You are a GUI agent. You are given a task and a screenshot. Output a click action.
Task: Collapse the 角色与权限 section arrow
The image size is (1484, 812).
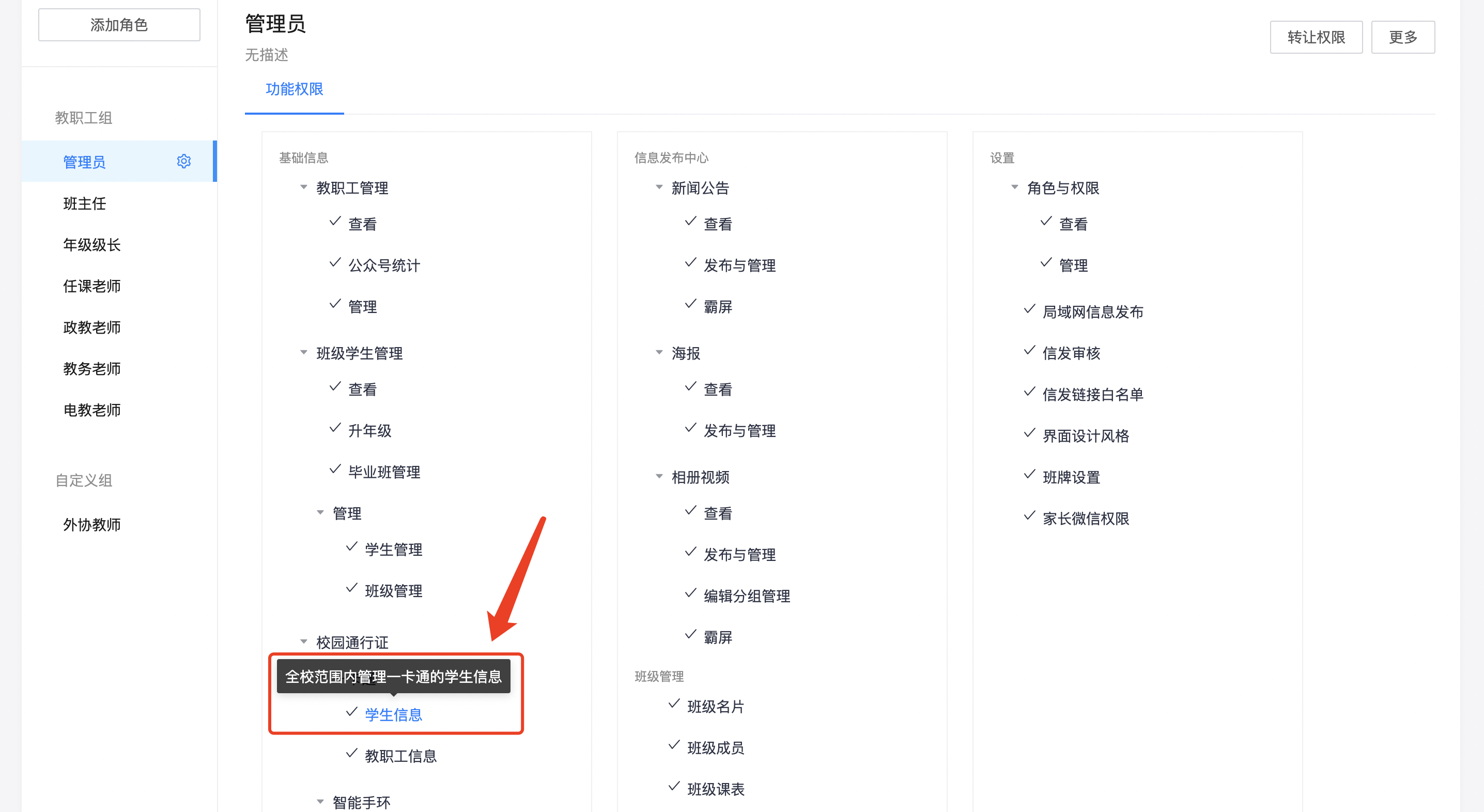point(1014,187)
